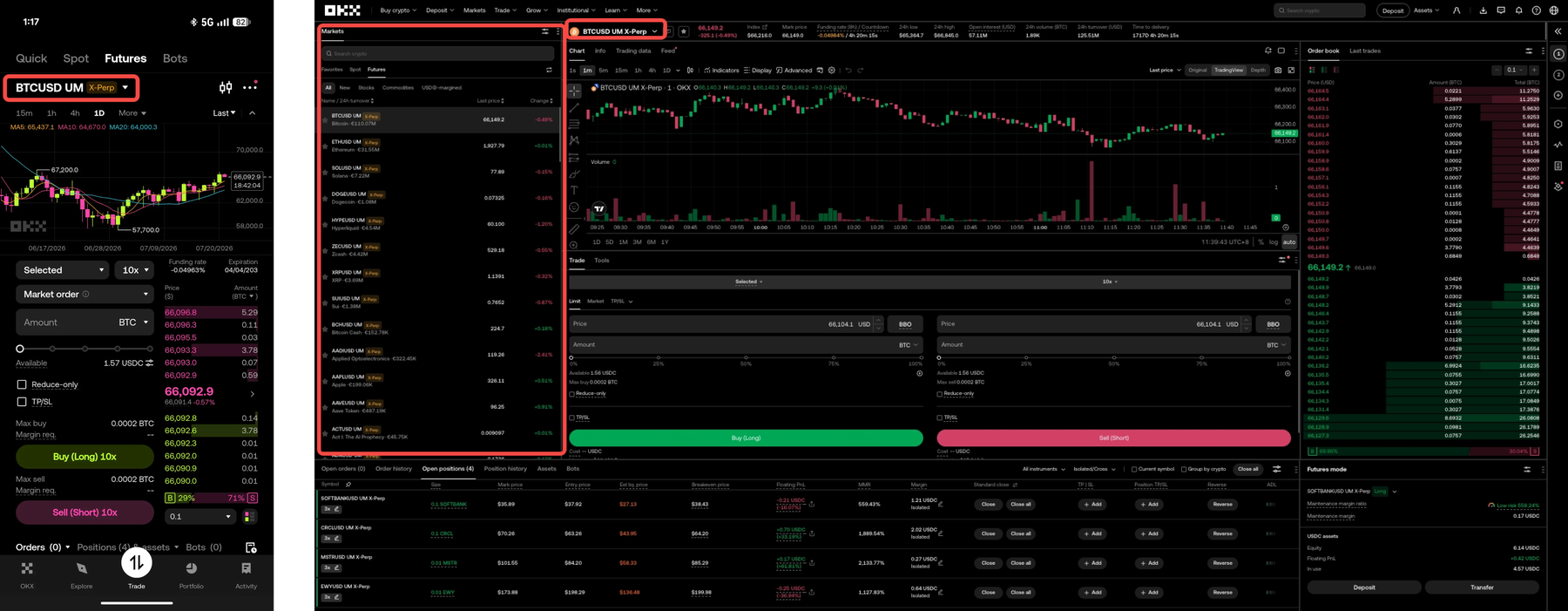This screenshot has width=1568, height=611.
Task: Select text annotation tool on chart toolbar
Action: click(x=574, y=190)
